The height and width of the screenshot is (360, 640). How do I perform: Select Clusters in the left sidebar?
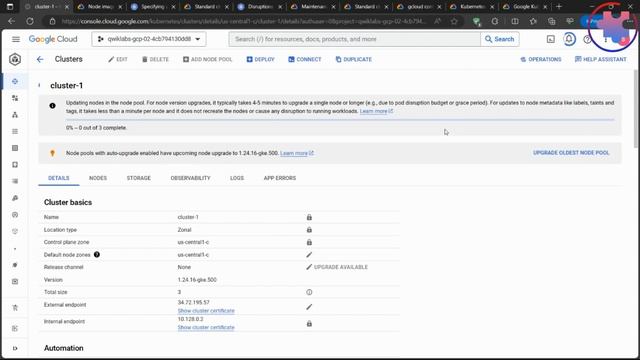[x=15, y=82]
